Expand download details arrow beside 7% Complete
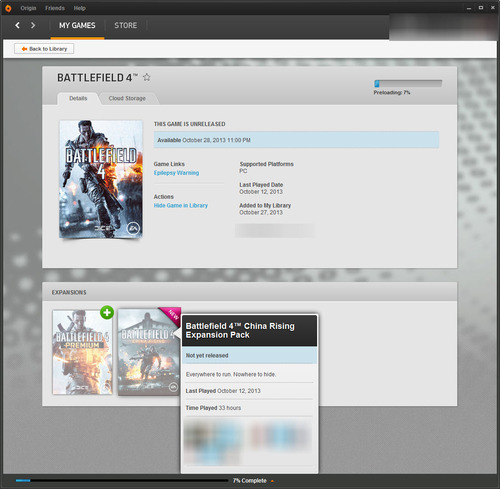This screenshot has height=489, width=500. (x=272, y=481)
